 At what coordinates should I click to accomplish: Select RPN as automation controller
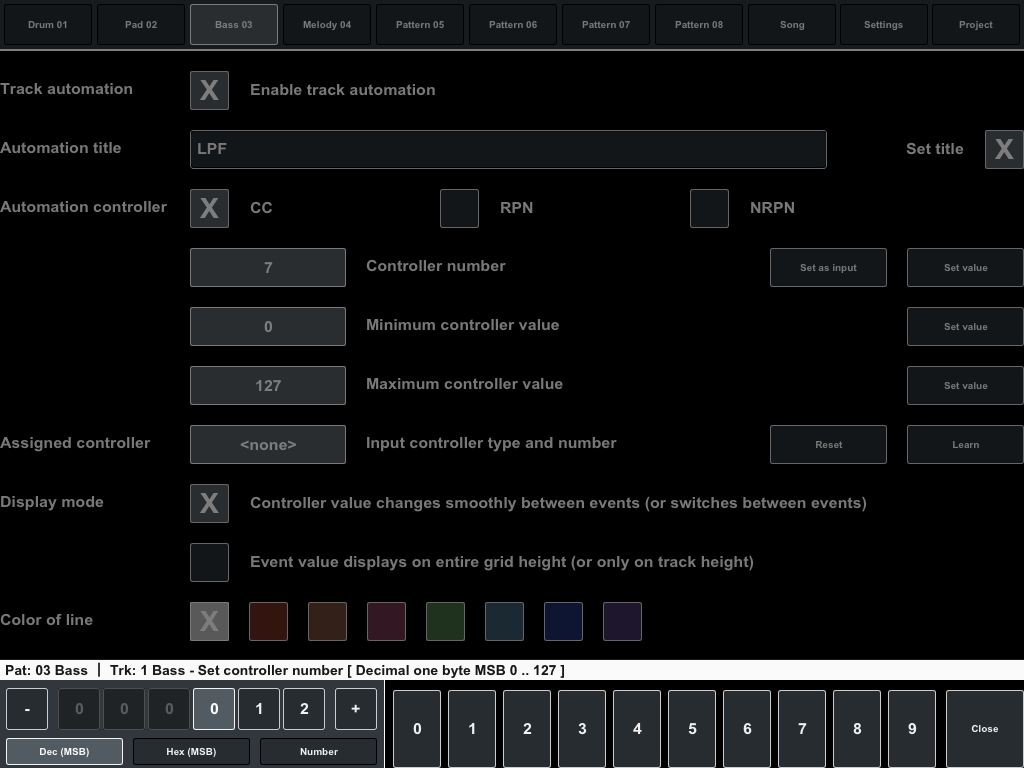(x=459, y=208)
